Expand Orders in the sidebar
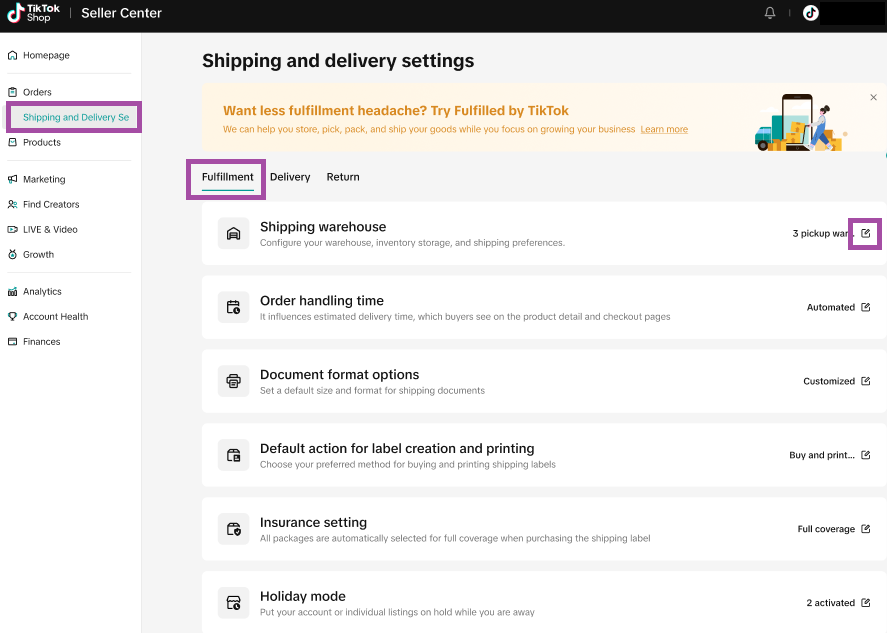The width and height of the screenshot is (887, 633). point(37,92)
